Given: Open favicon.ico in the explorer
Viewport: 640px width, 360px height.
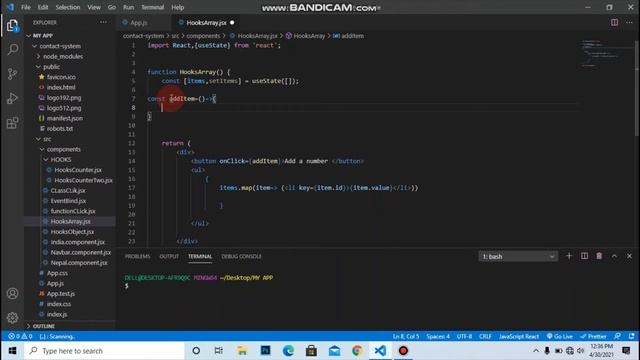Looking at the screenshot, I should pos(61,77).
